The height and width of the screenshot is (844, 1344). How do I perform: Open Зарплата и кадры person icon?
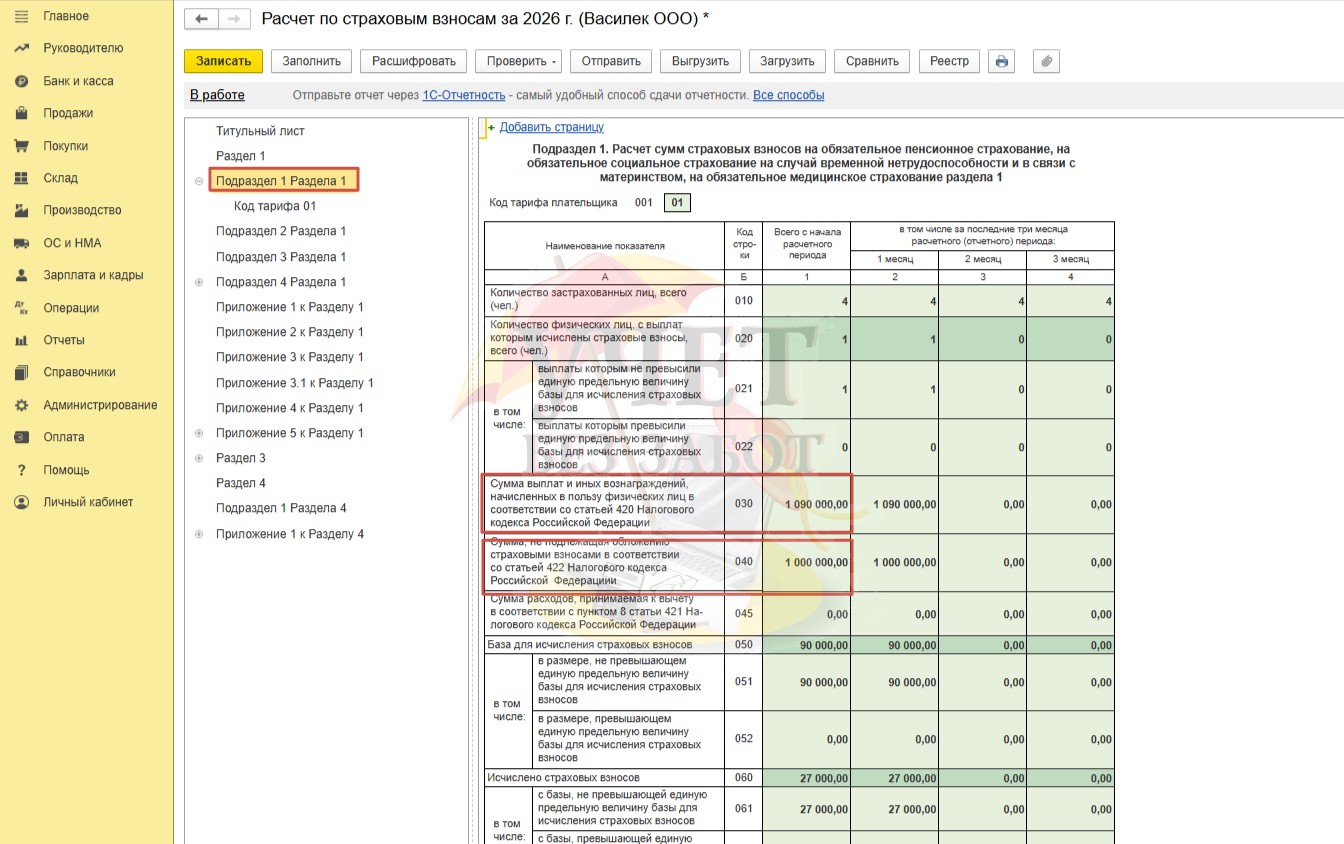(x=21, y=275)
